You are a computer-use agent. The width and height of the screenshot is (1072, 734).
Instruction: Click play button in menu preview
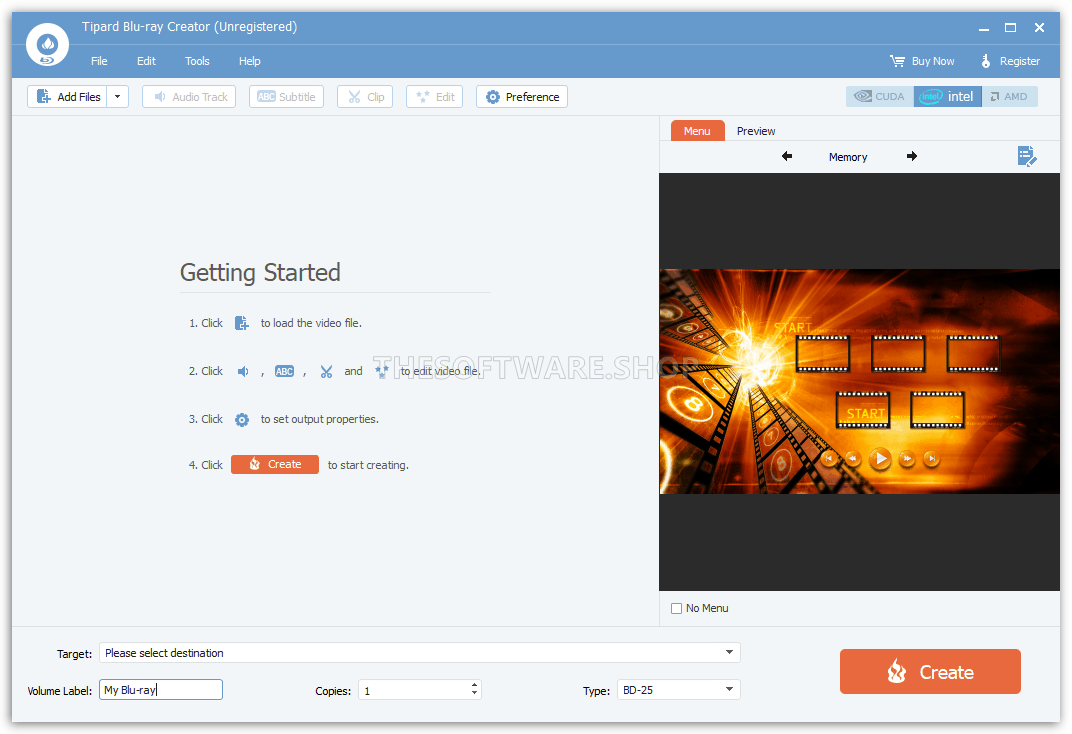[881, 459]
